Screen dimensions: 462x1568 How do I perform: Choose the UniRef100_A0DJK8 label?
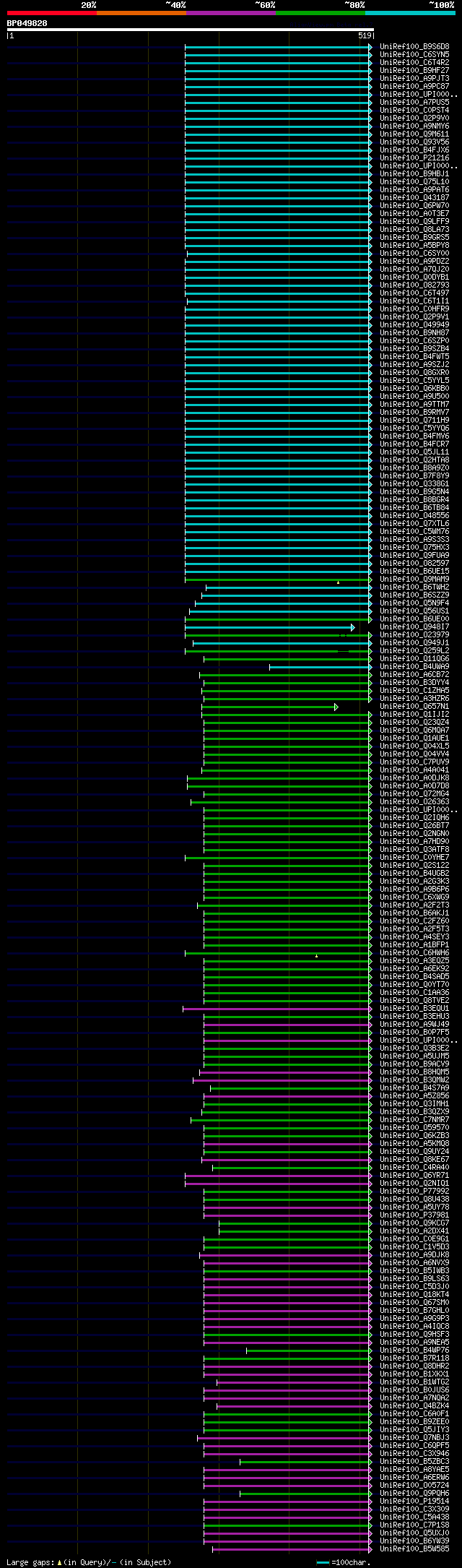[414, 777]
